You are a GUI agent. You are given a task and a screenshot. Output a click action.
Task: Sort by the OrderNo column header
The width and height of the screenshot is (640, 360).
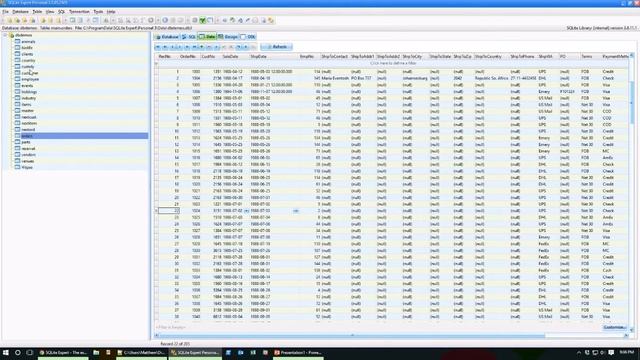click(190, 57)
